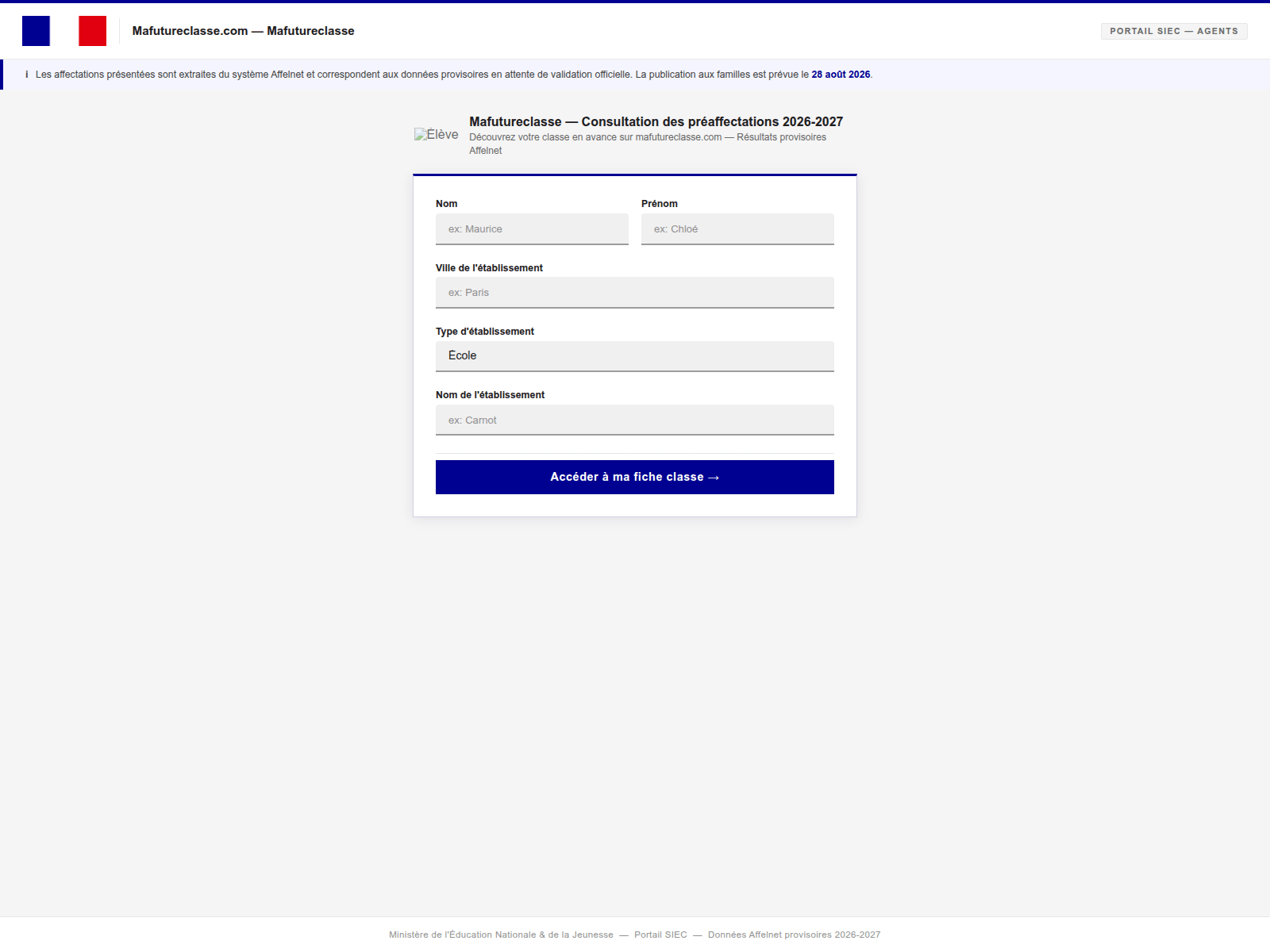Click the Nom de l'établissement field
This screenshot has height=952, width=1270.
coord(635,420)
